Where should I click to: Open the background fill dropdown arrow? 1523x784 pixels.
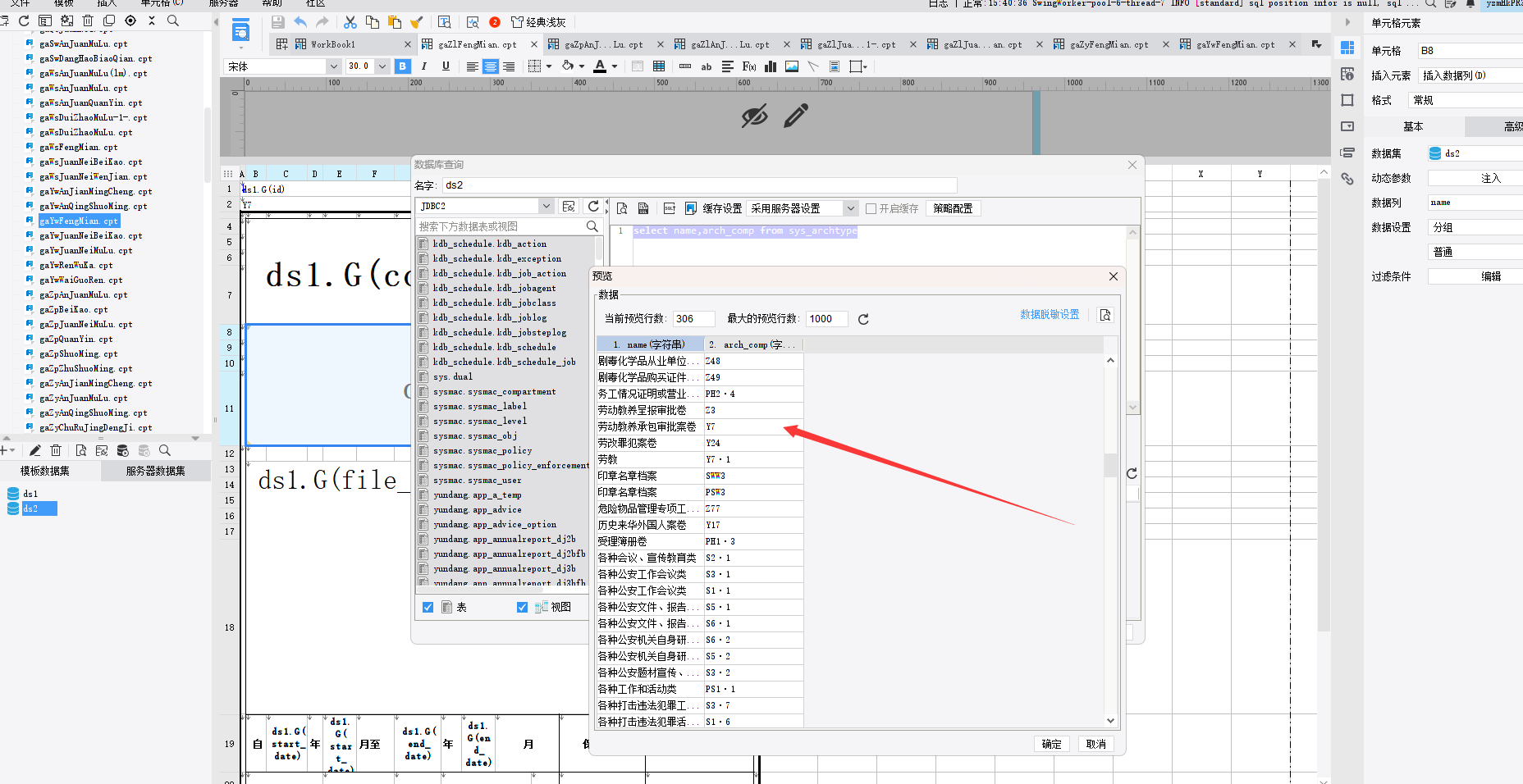[582, 66]
